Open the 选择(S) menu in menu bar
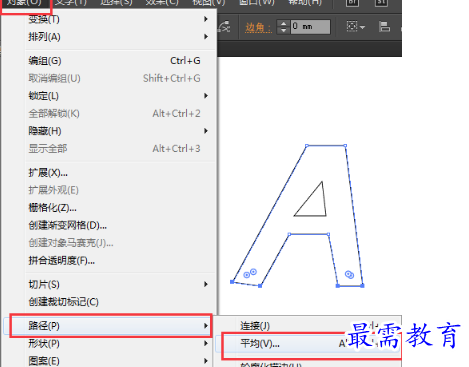469x367 pixels. pos(116,3)
